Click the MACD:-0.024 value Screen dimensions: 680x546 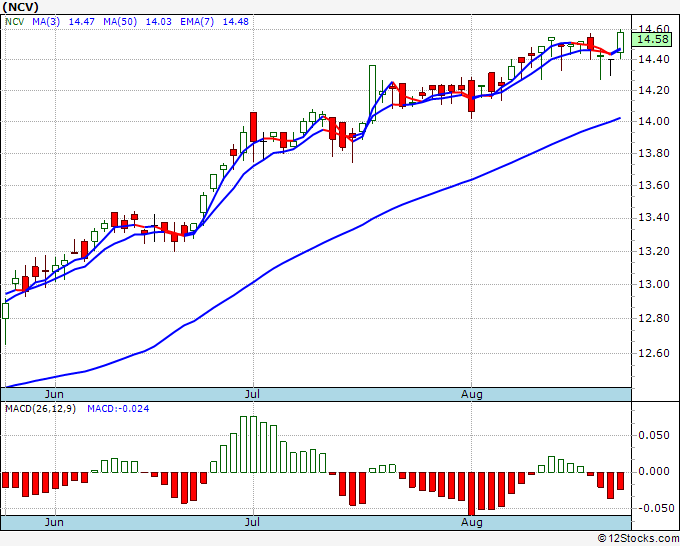pyautogui.click(x=118, y=409)
